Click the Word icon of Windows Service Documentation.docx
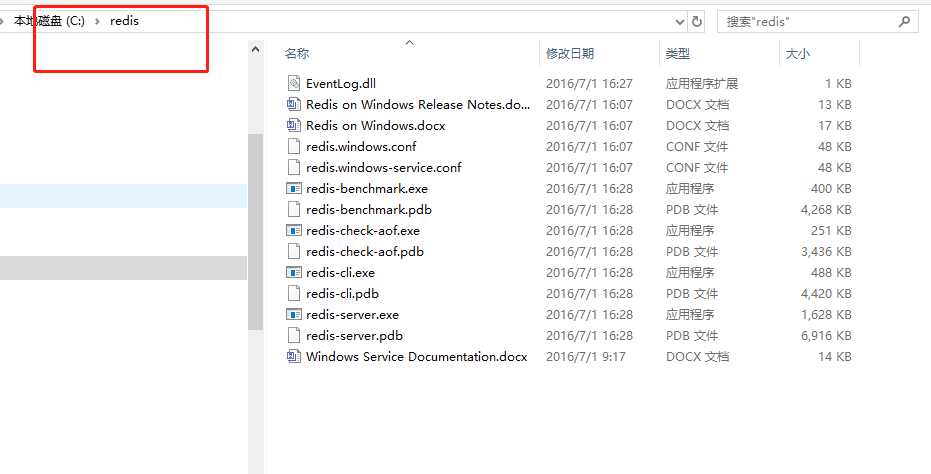This screenshot has width=931, height=474. click(294, 356)
